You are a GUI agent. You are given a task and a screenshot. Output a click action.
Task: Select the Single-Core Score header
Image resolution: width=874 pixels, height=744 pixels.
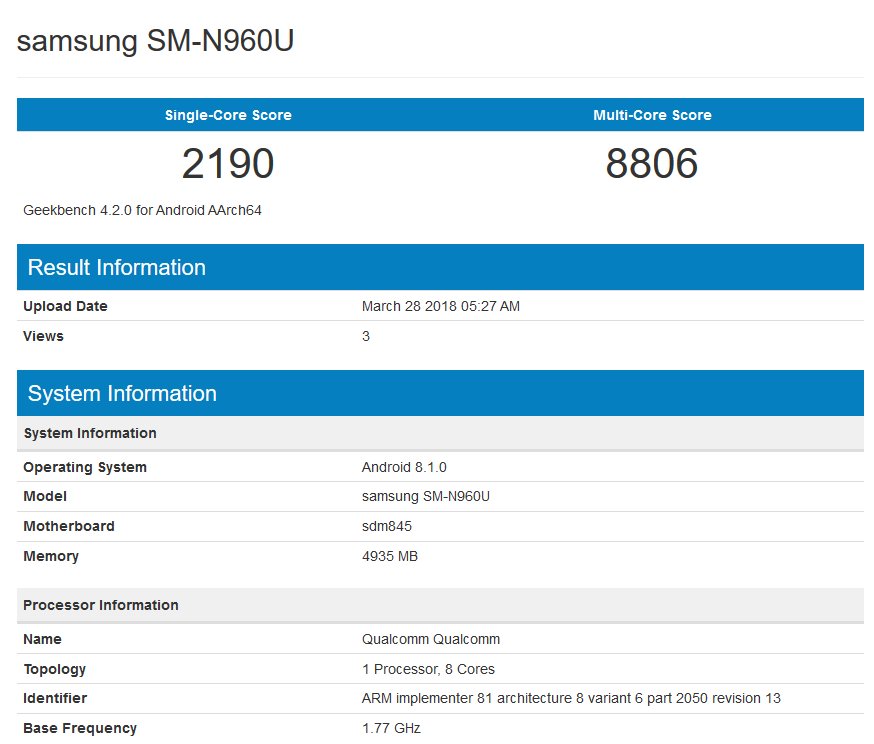tap(228, 114)
